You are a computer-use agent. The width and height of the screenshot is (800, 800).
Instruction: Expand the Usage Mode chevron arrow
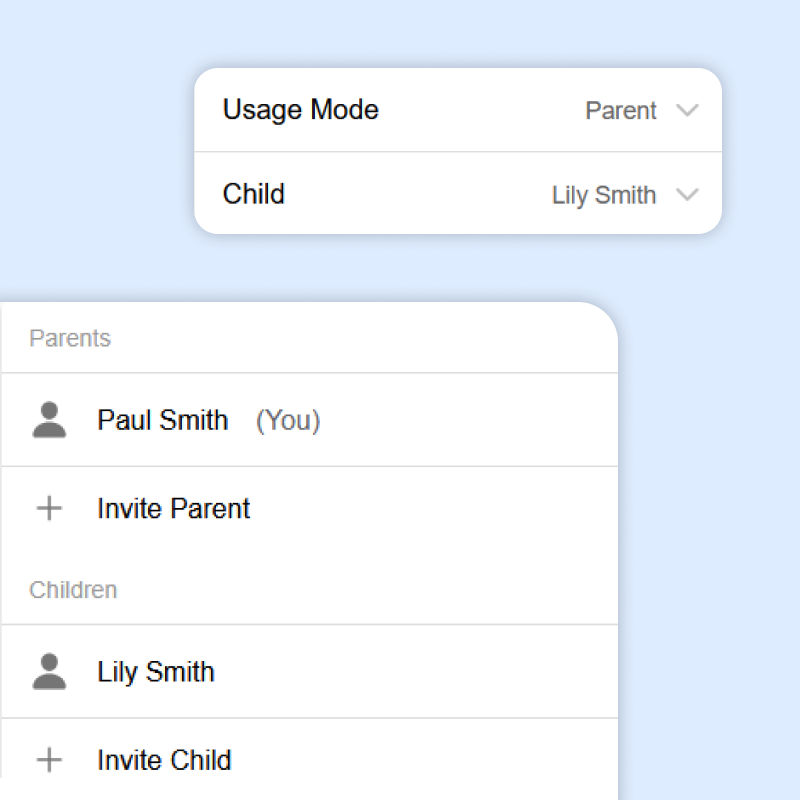(x=687, y=110)
